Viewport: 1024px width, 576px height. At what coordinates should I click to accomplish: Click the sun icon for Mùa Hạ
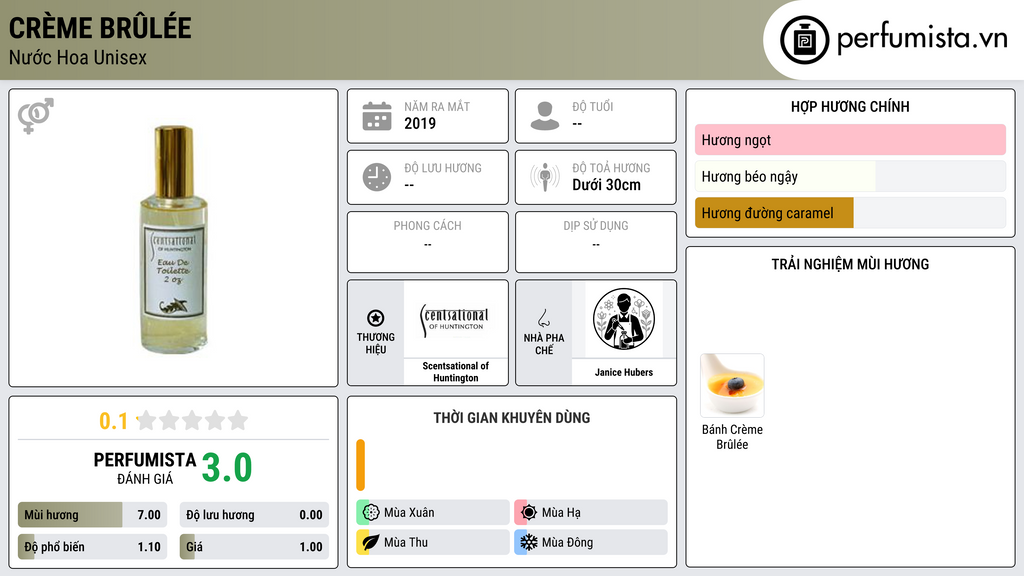click(x=529, y=513)
